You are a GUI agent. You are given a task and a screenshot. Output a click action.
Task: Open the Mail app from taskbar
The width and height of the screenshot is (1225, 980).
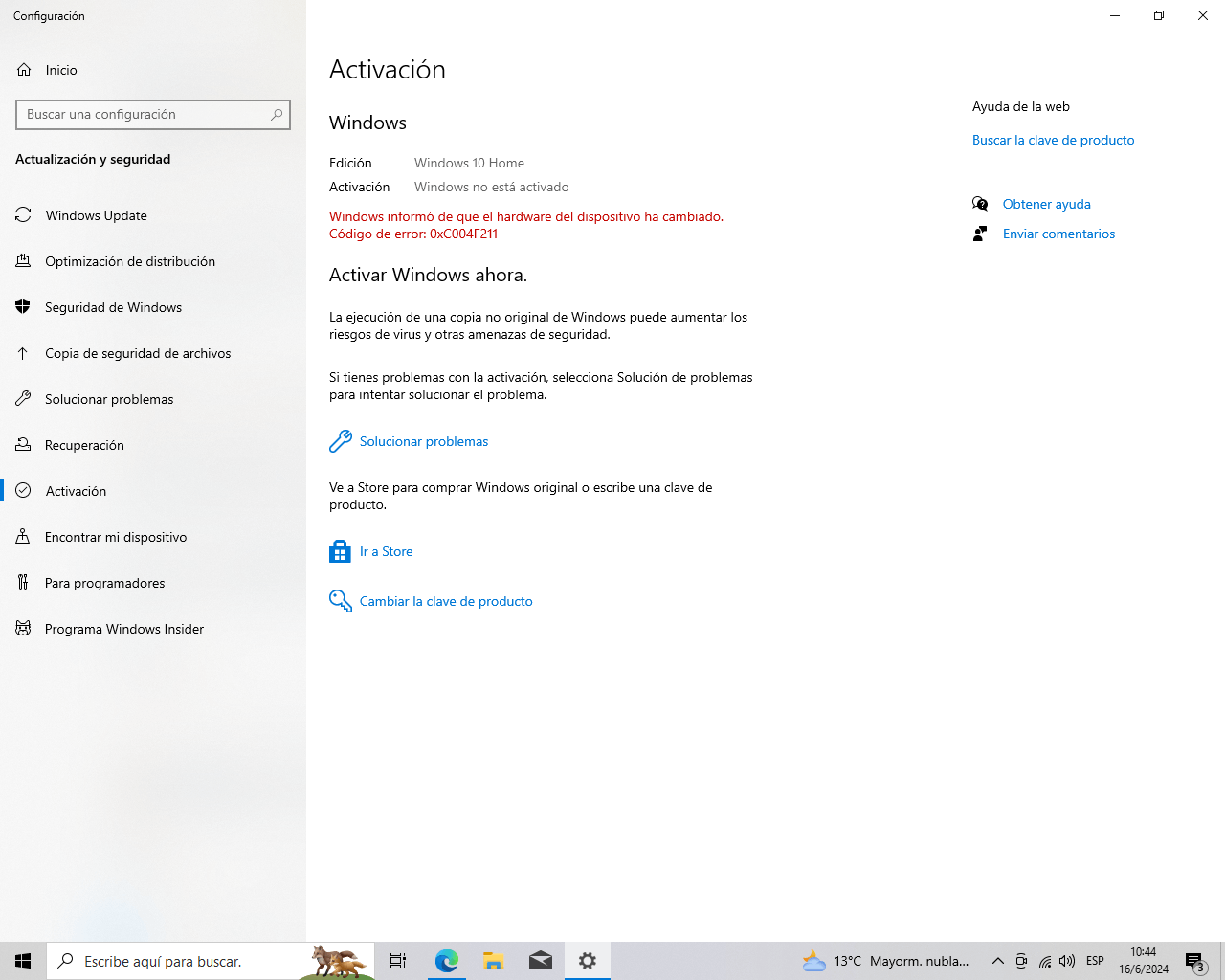coord(541,961)
